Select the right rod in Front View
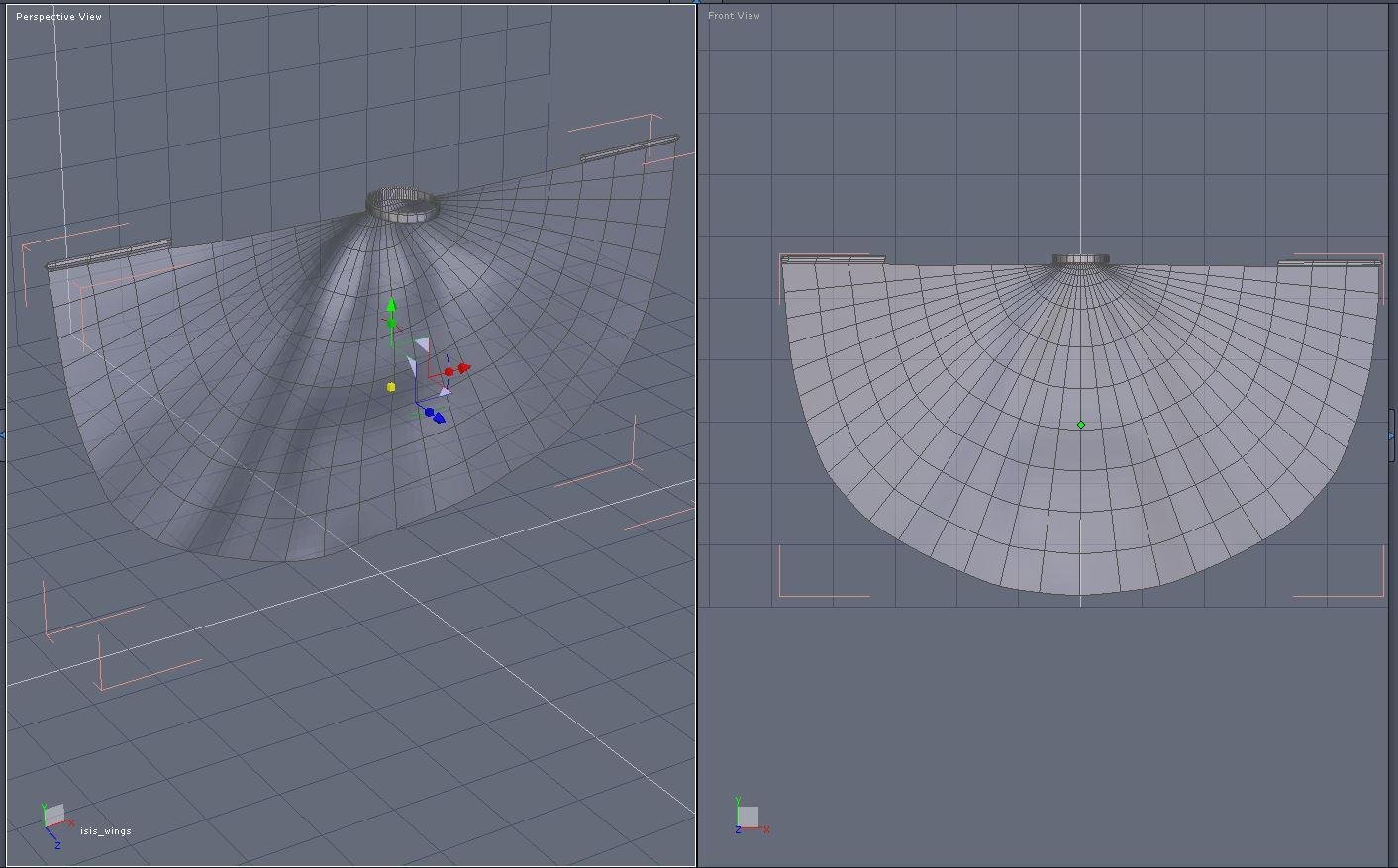 (1329, 263)
